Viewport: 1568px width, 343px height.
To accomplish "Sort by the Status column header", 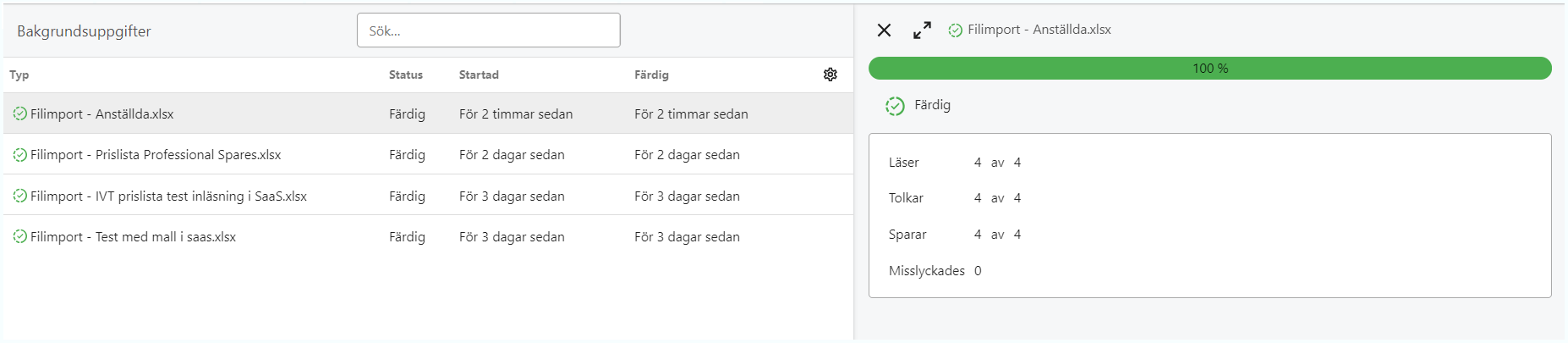I will [406, 75].
